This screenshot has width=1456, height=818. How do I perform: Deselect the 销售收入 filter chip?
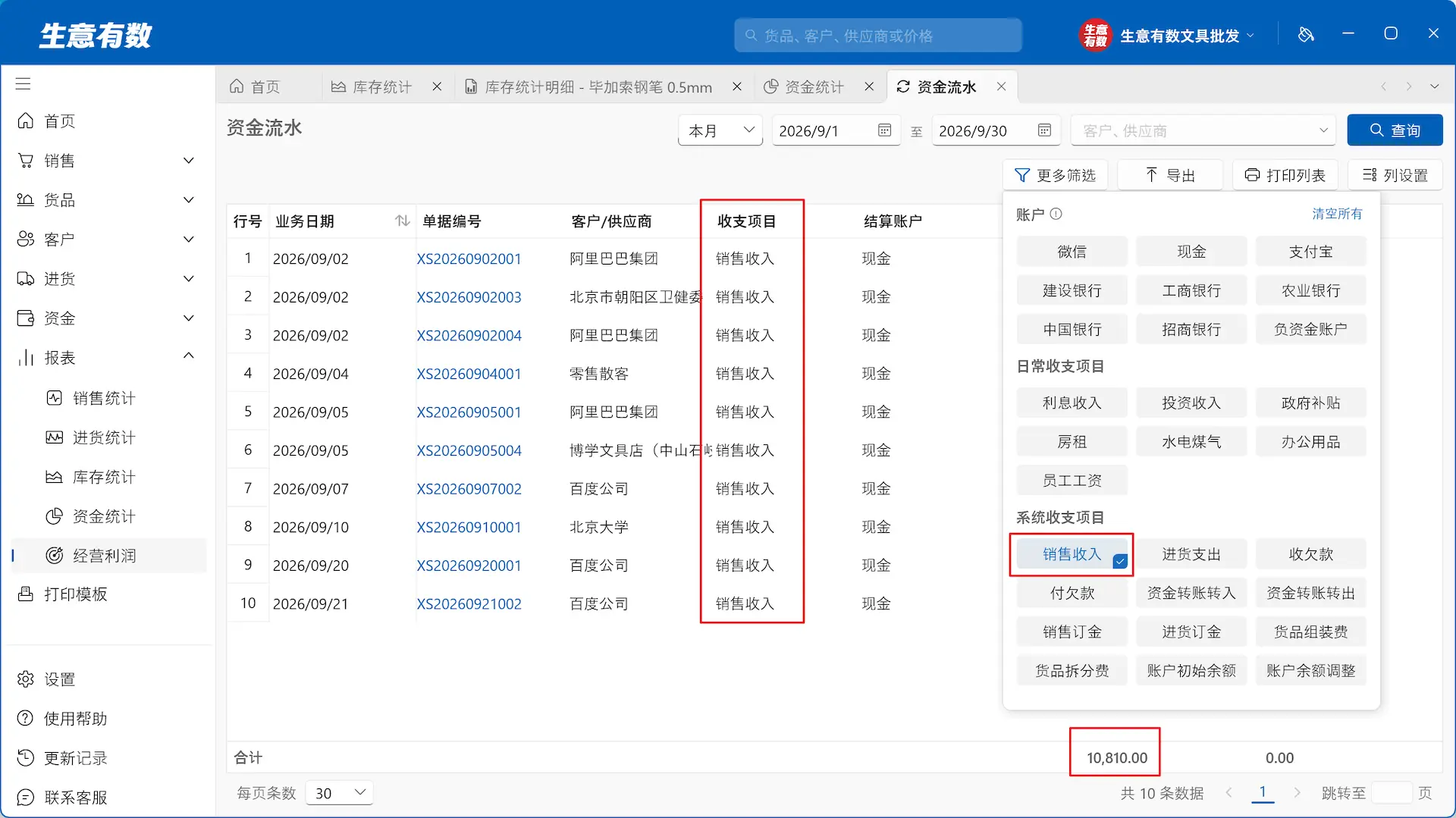click(1072, 554)
